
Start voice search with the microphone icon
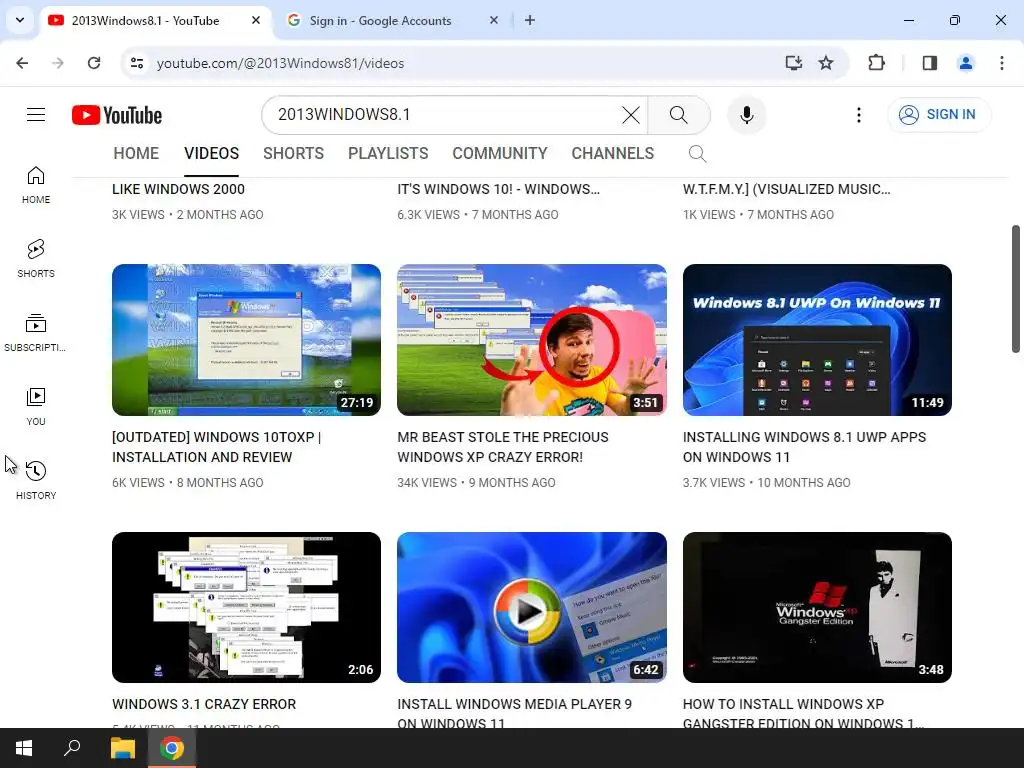[x=746, y=115]
